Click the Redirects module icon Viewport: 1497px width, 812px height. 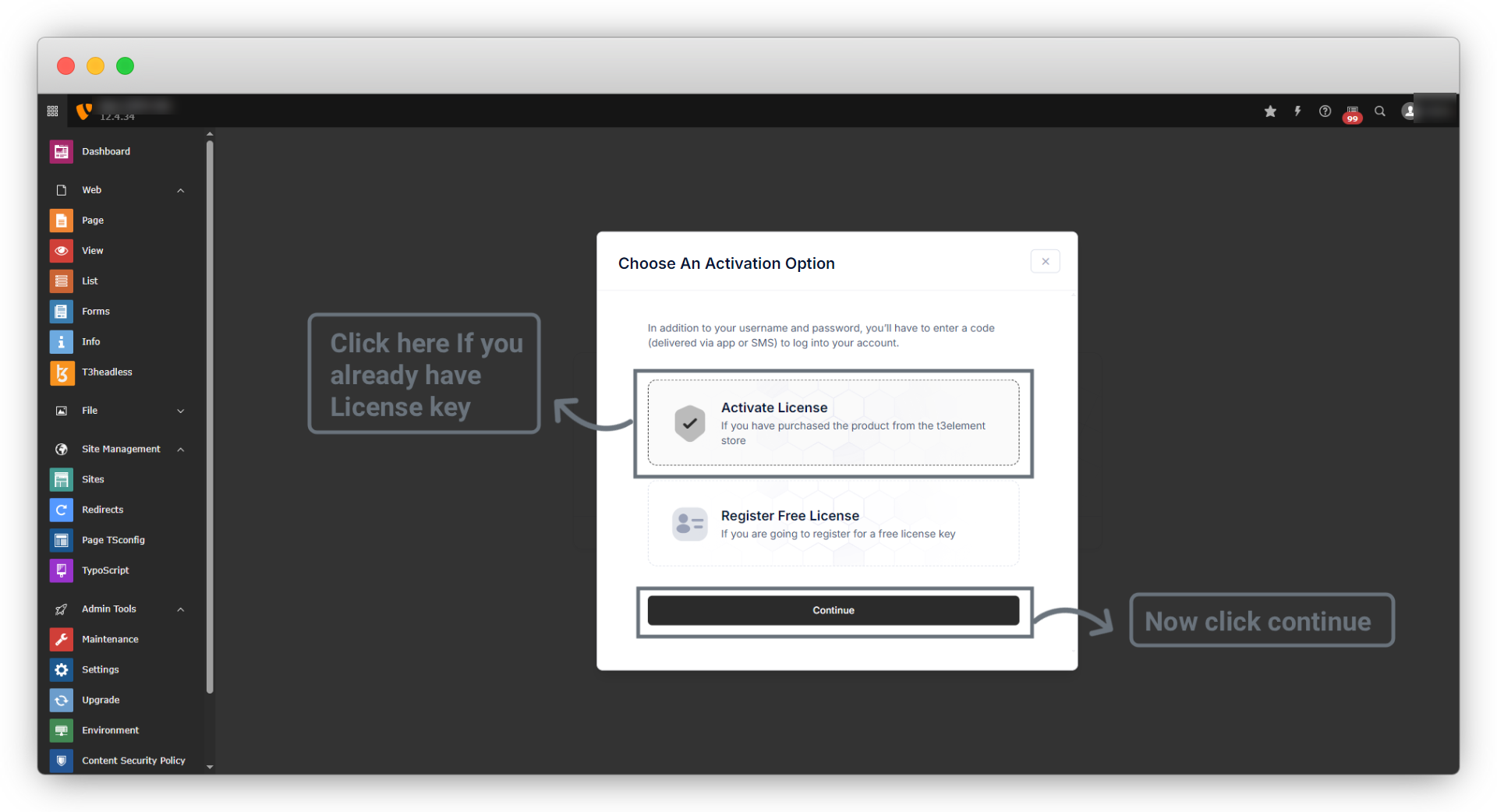[x=61, y=510]
